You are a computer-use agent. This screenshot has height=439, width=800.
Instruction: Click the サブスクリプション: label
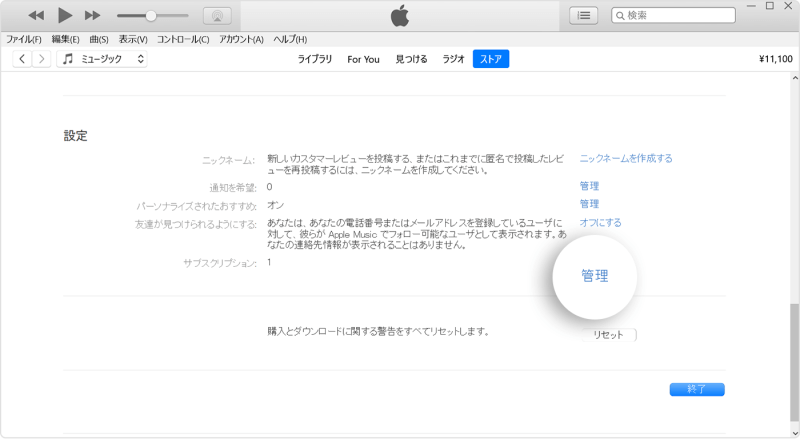220,263
